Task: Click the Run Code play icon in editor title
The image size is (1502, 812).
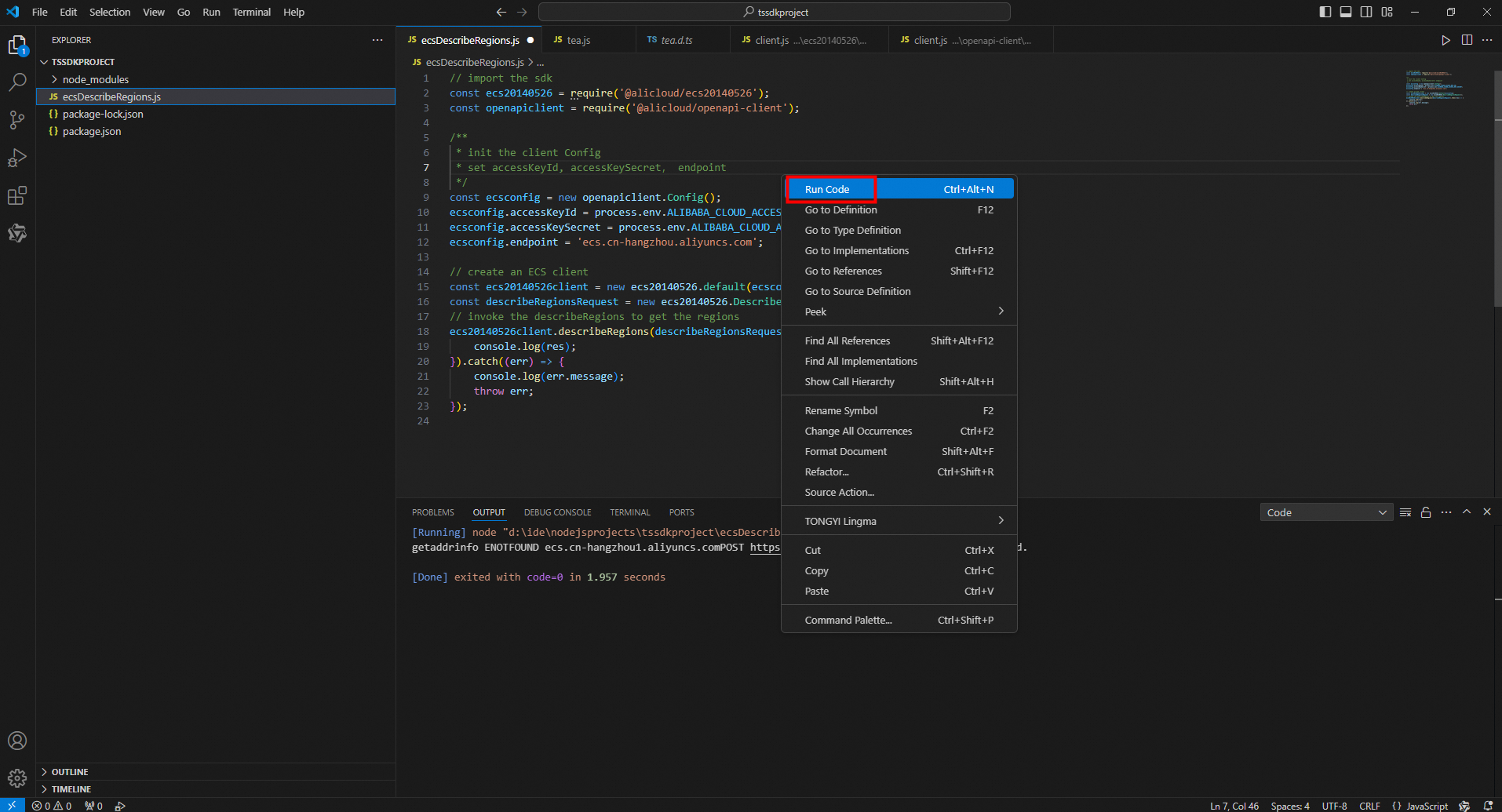Action: pos(1445,40)
